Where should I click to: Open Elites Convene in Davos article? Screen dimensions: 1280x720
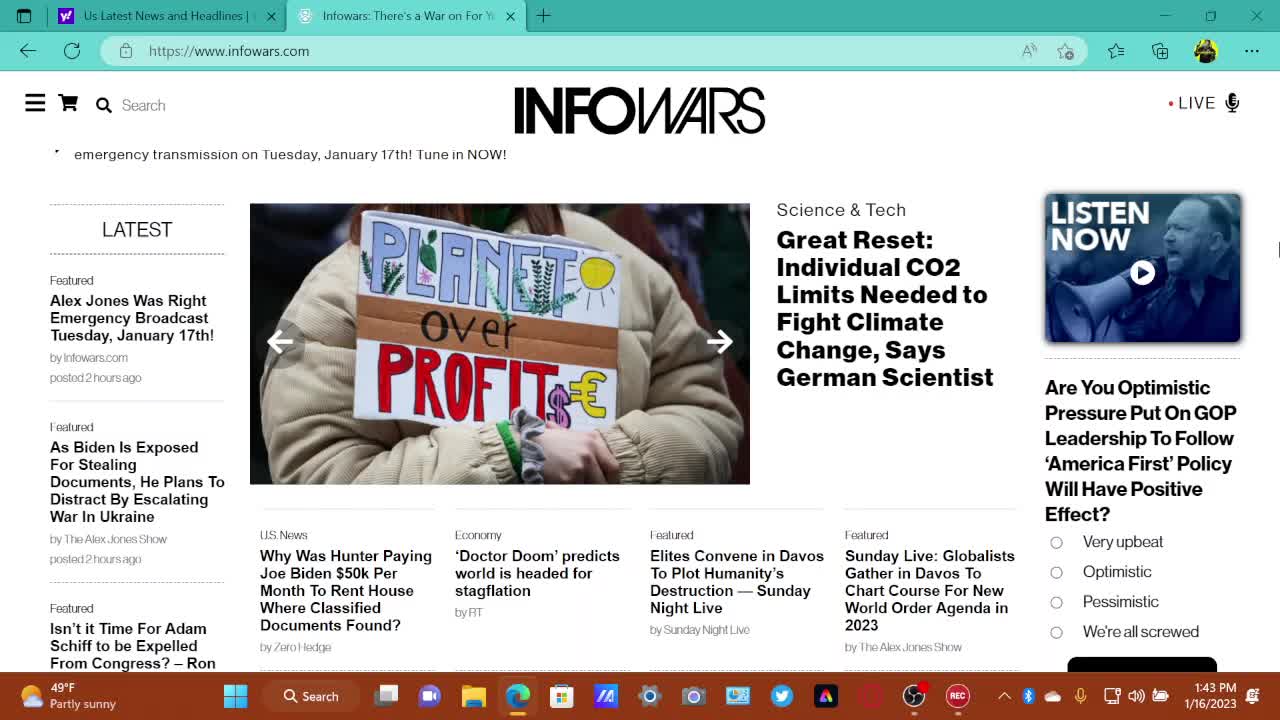coord(737,582)
